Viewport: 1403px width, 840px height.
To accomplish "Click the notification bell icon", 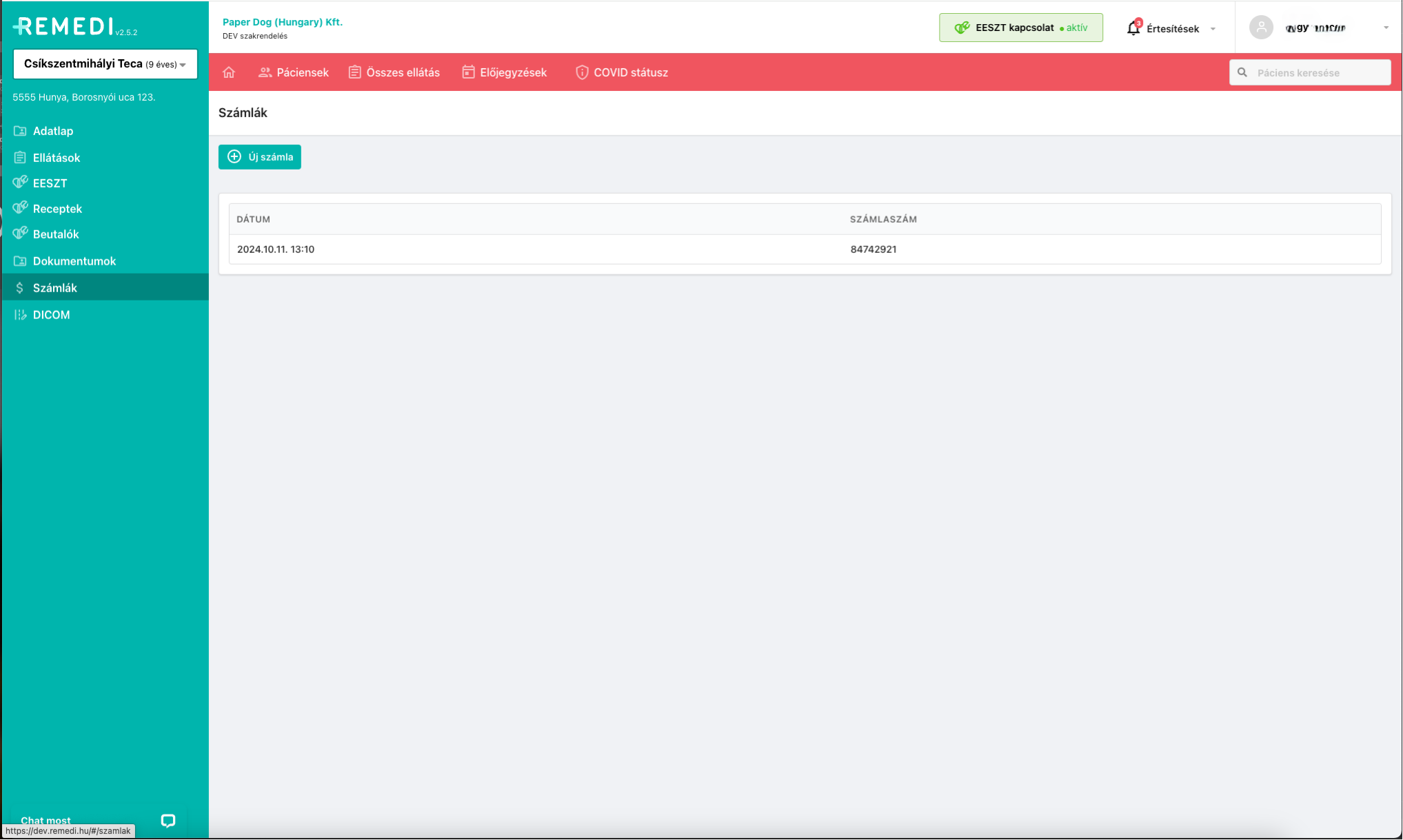I will [x=1133, y=28].
